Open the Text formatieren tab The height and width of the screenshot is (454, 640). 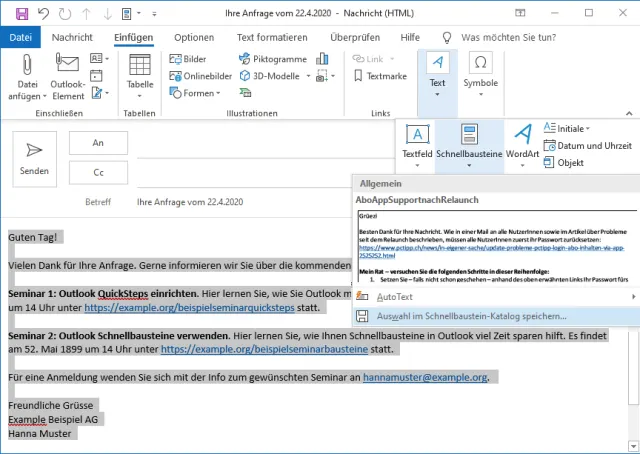coord(272,37)
